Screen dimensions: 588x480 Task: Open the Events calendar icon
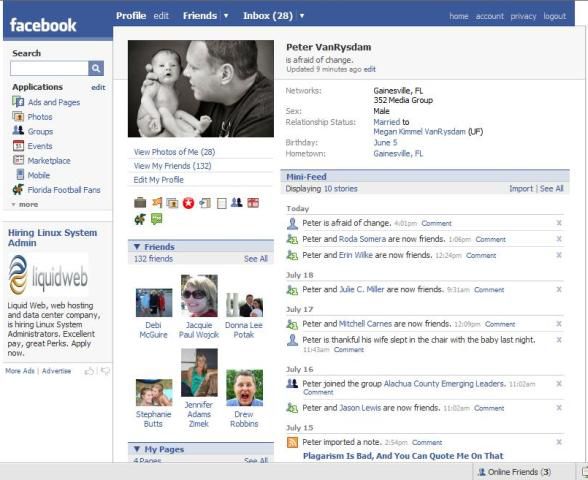18,146
